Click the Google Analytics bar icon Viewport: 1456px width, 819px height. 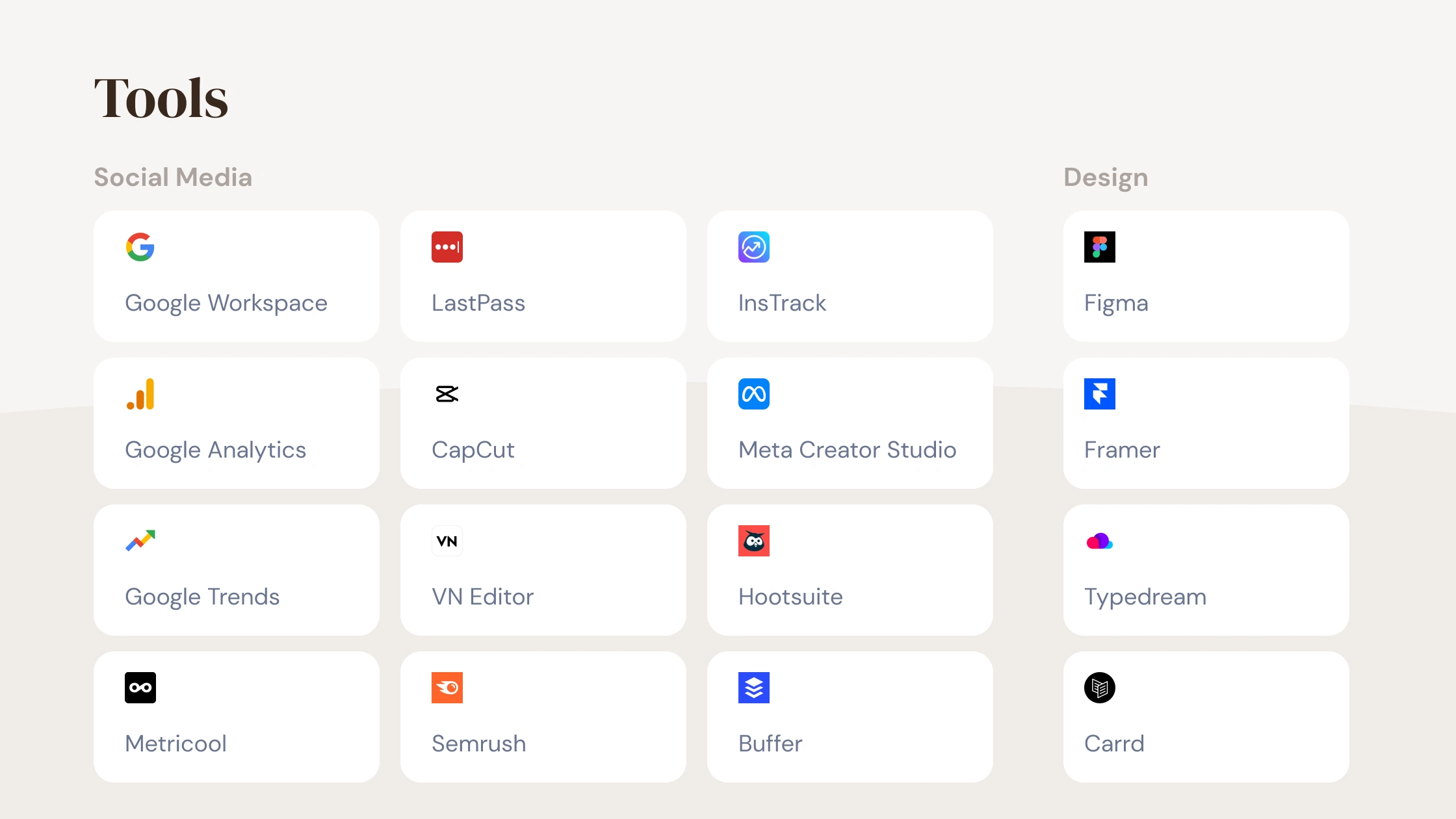(140, 394)
